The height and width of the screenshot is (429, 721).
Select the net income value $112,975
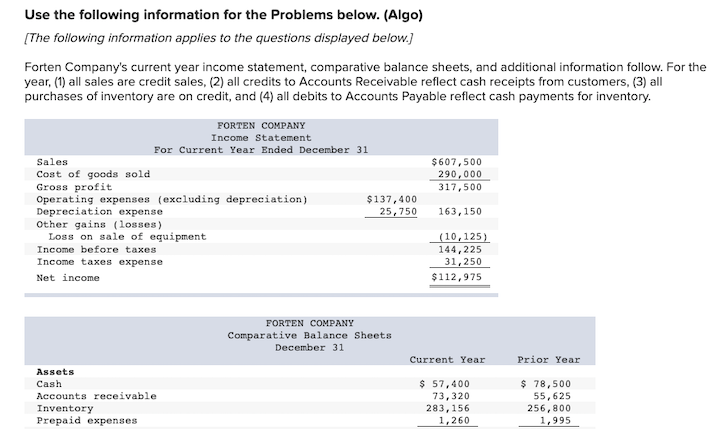pyautogui.click(x=457, y=277)
